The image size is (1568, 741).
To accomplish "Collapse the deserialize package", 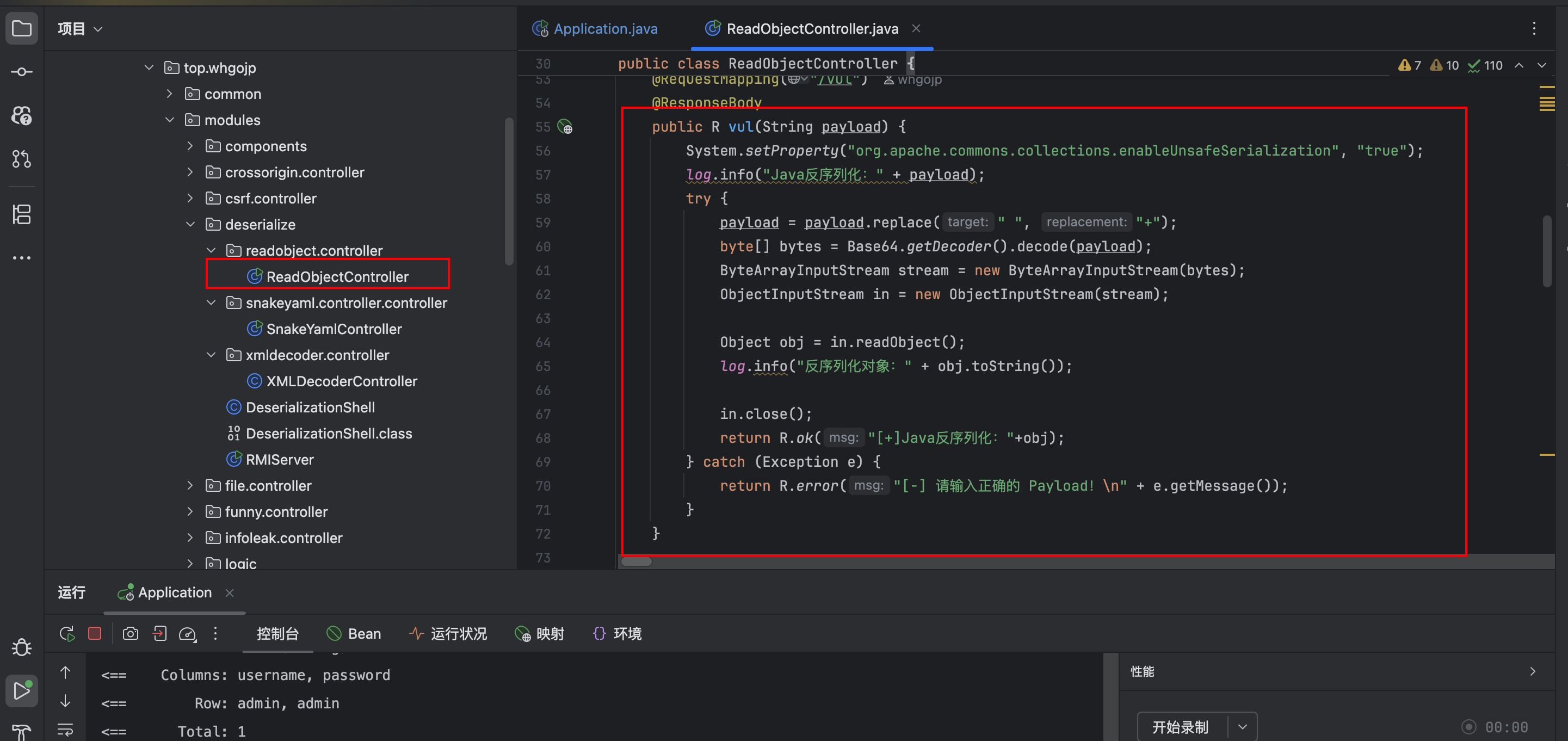I will [x=190, y=225].
